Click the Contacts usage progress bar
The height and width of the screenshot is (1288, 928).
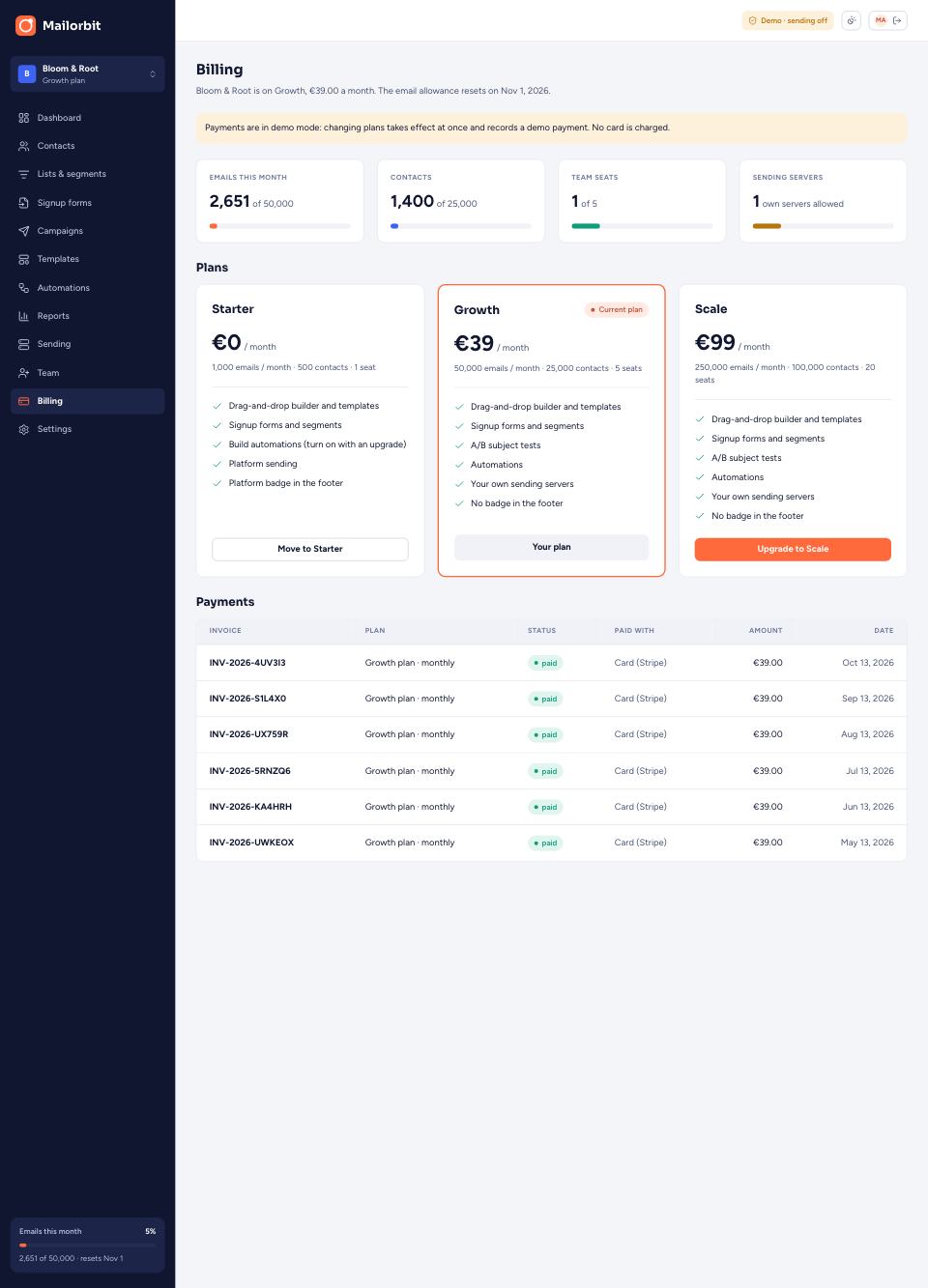point(461,226)
